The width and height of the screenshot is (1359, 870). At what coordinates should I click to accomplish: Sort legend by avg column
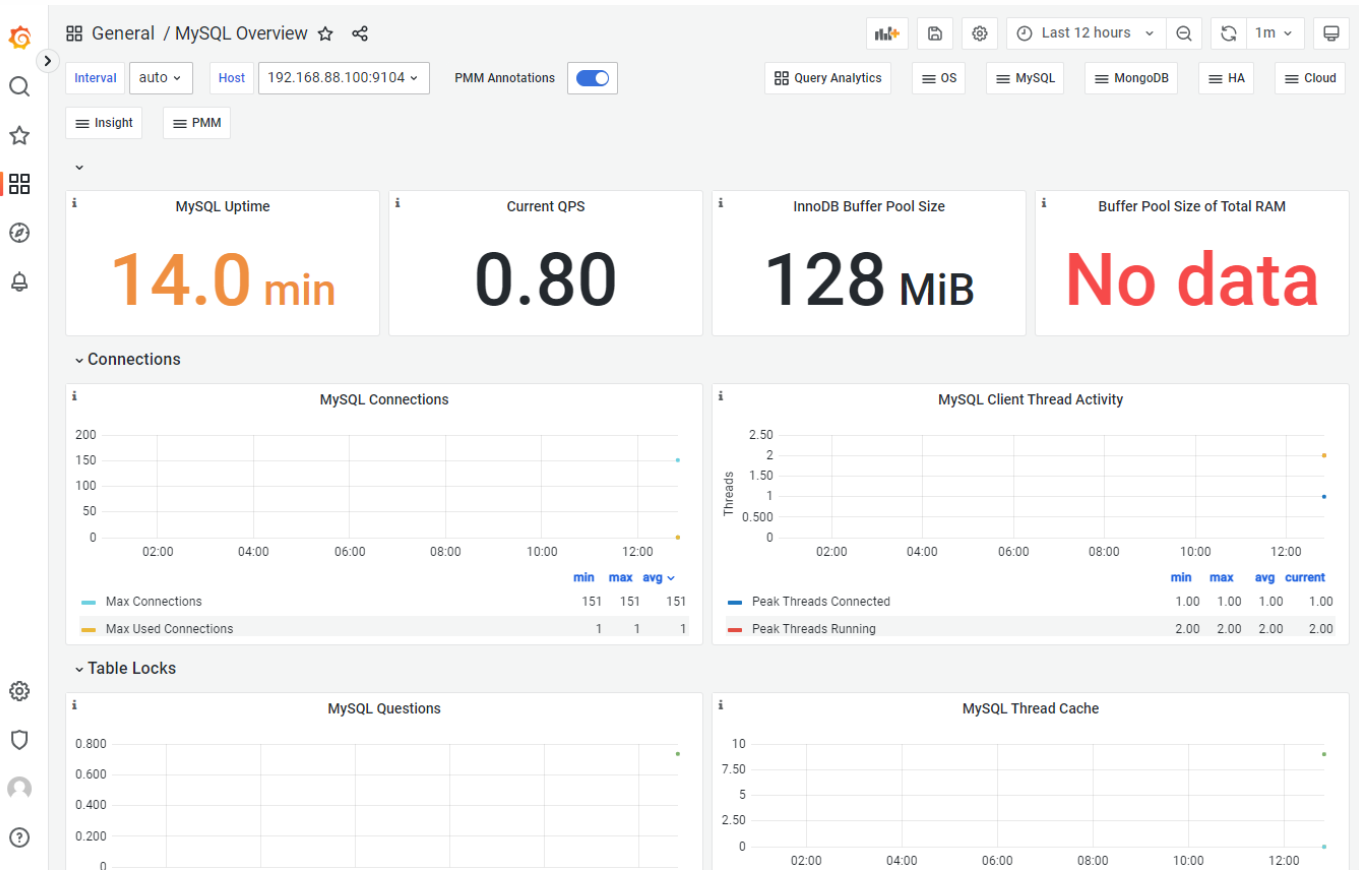click(x=657, y=578)
